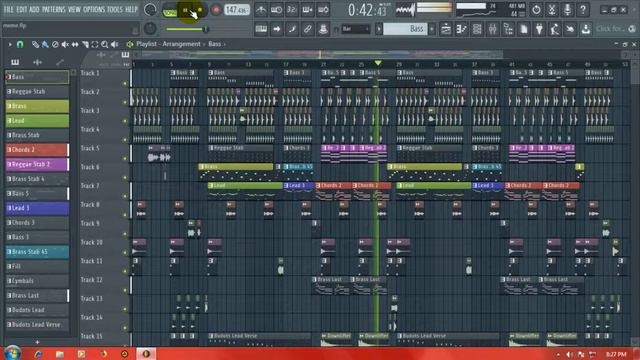Screen dimensions: 640x360
Task: Open the Playlist view icon
Action: [x=446, y=29]
